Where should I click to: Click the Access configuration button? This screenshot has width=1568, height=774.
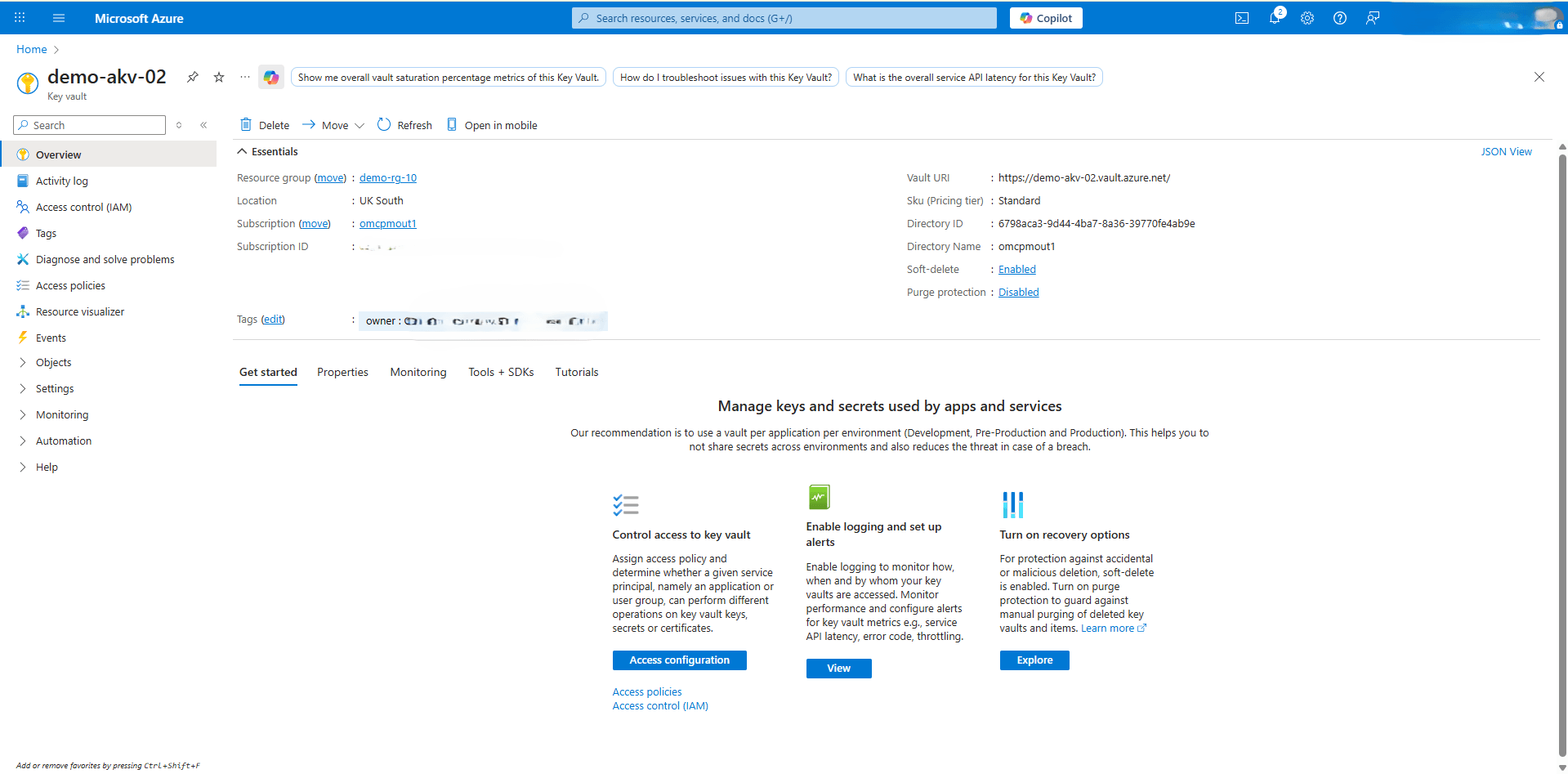(x=679, y=660)
